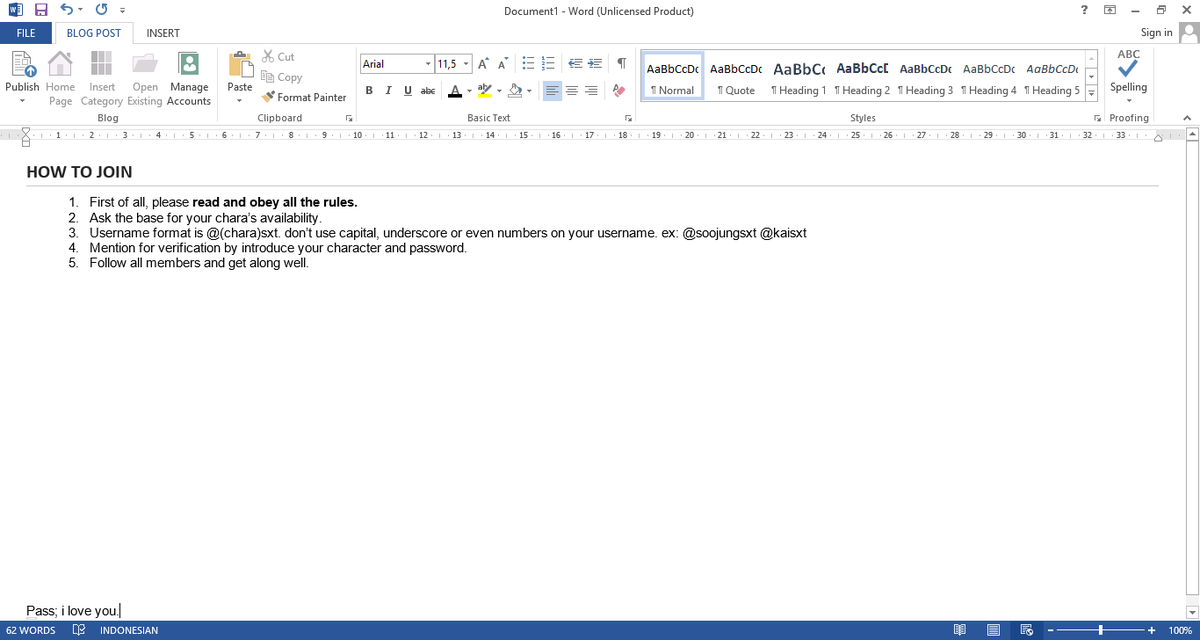
Task: Change the INDONESIAN proofing language
Action: [x=129, y=631]
